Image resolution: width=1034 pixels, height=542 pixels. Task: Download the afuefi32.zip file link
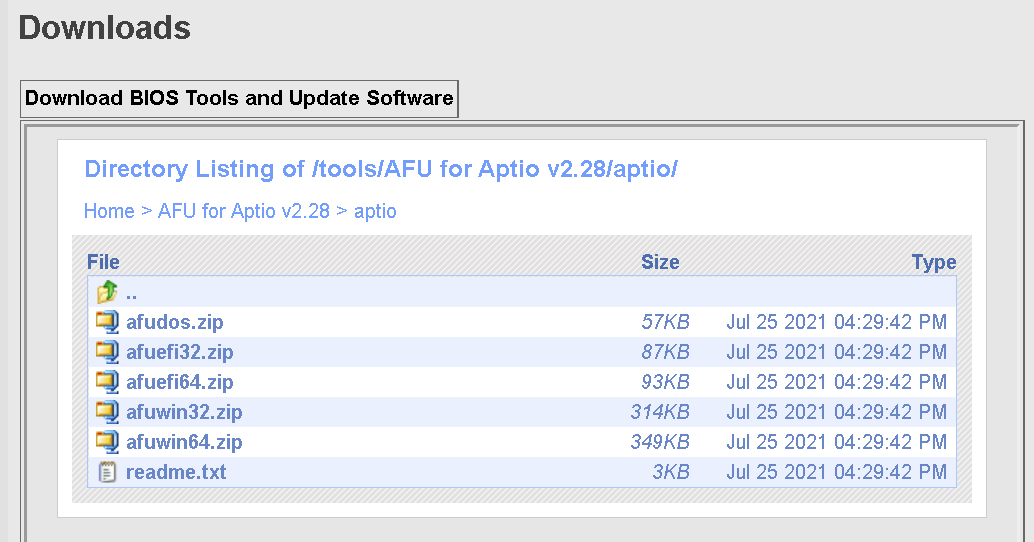tap(180, 352)
